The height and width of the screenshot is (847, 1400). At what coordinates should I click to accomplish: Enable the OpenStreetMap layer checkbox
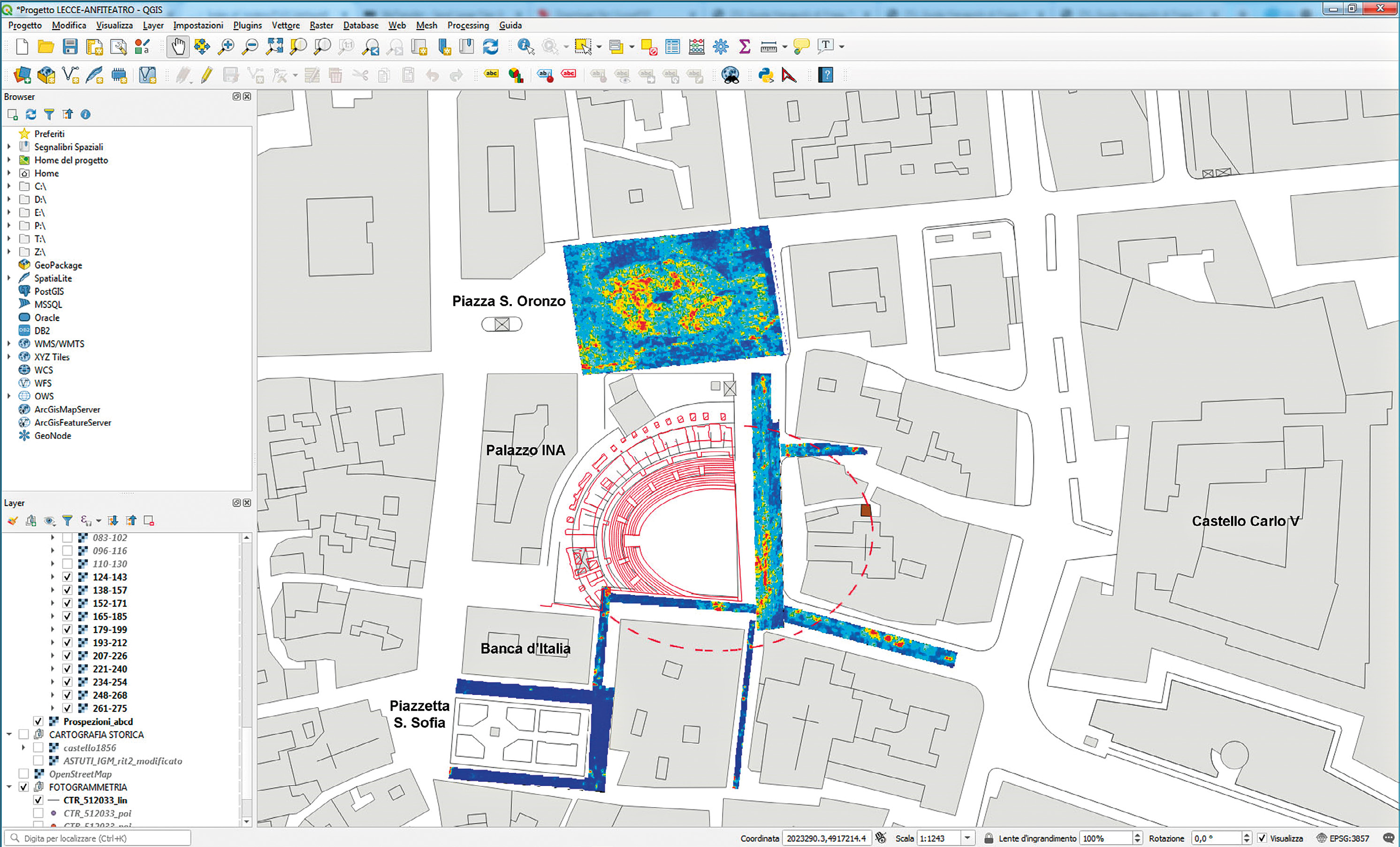pos(24,774)
